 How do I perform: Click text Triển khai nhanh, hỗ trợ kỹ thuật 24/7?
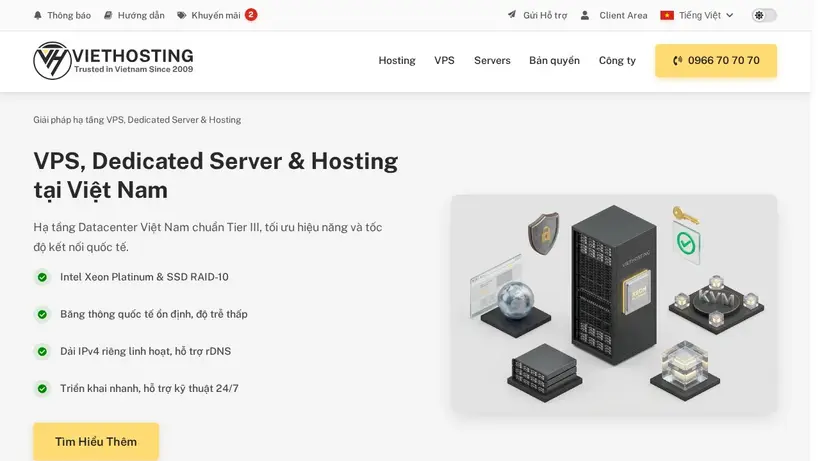[149, 388]
